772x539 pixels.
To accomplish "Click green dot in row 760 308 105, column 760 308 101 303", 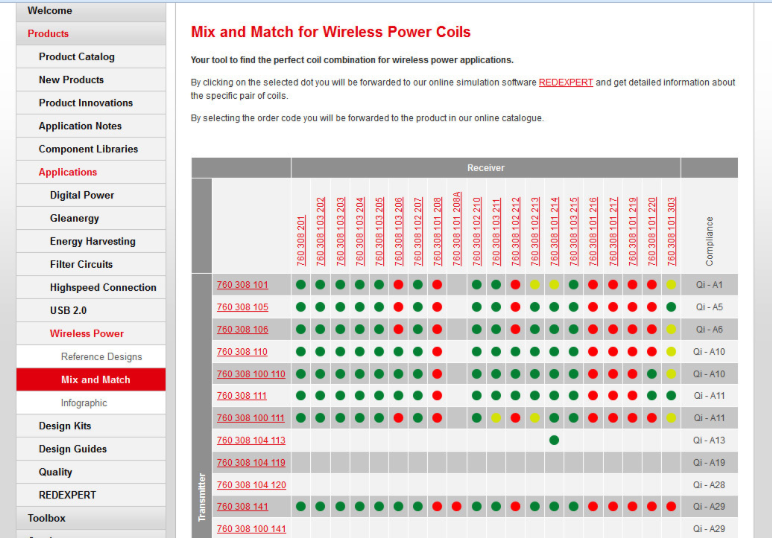I will click(x=671, y=307).
